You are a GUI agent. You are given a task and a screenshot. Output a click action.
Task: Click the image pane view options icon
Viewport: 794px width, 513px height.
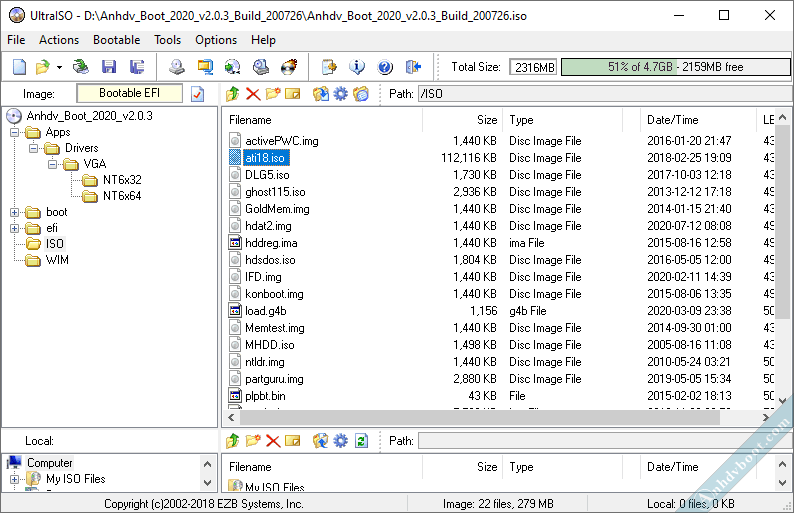pos(361,94)
